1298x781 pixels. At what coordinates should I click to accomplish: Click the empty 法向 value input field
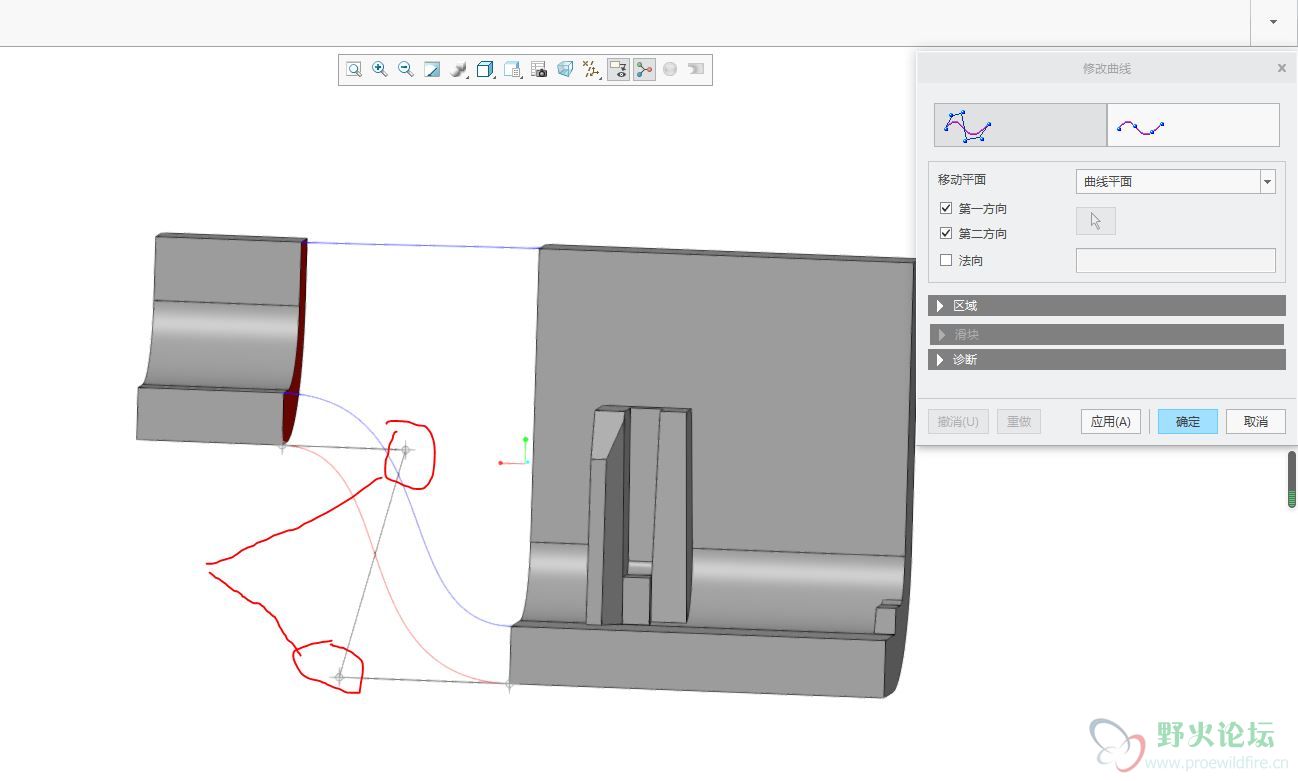(1175, 260)
